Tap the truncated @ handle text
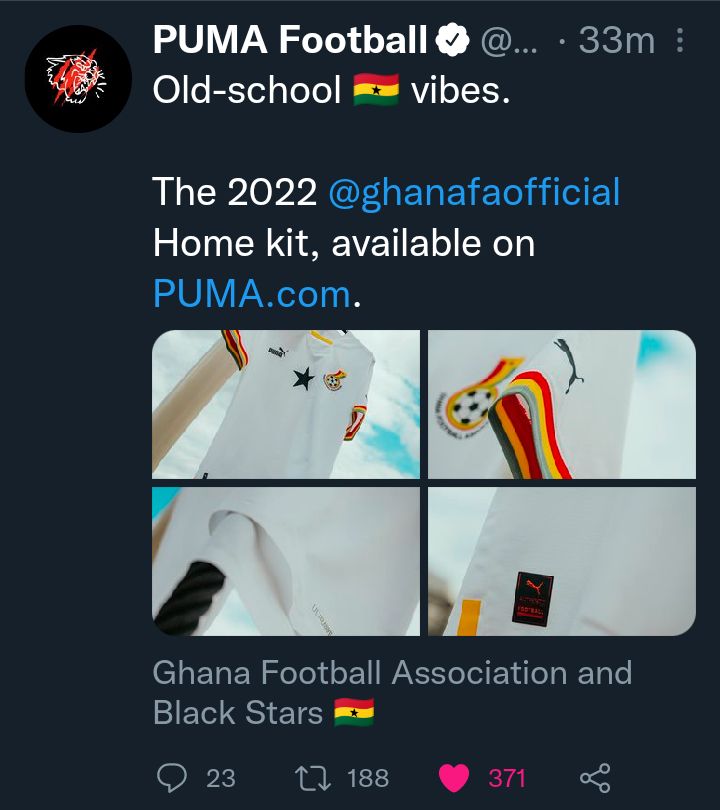Image resolution: width=720 pixels, height=810 pixels. click(511, 41)
